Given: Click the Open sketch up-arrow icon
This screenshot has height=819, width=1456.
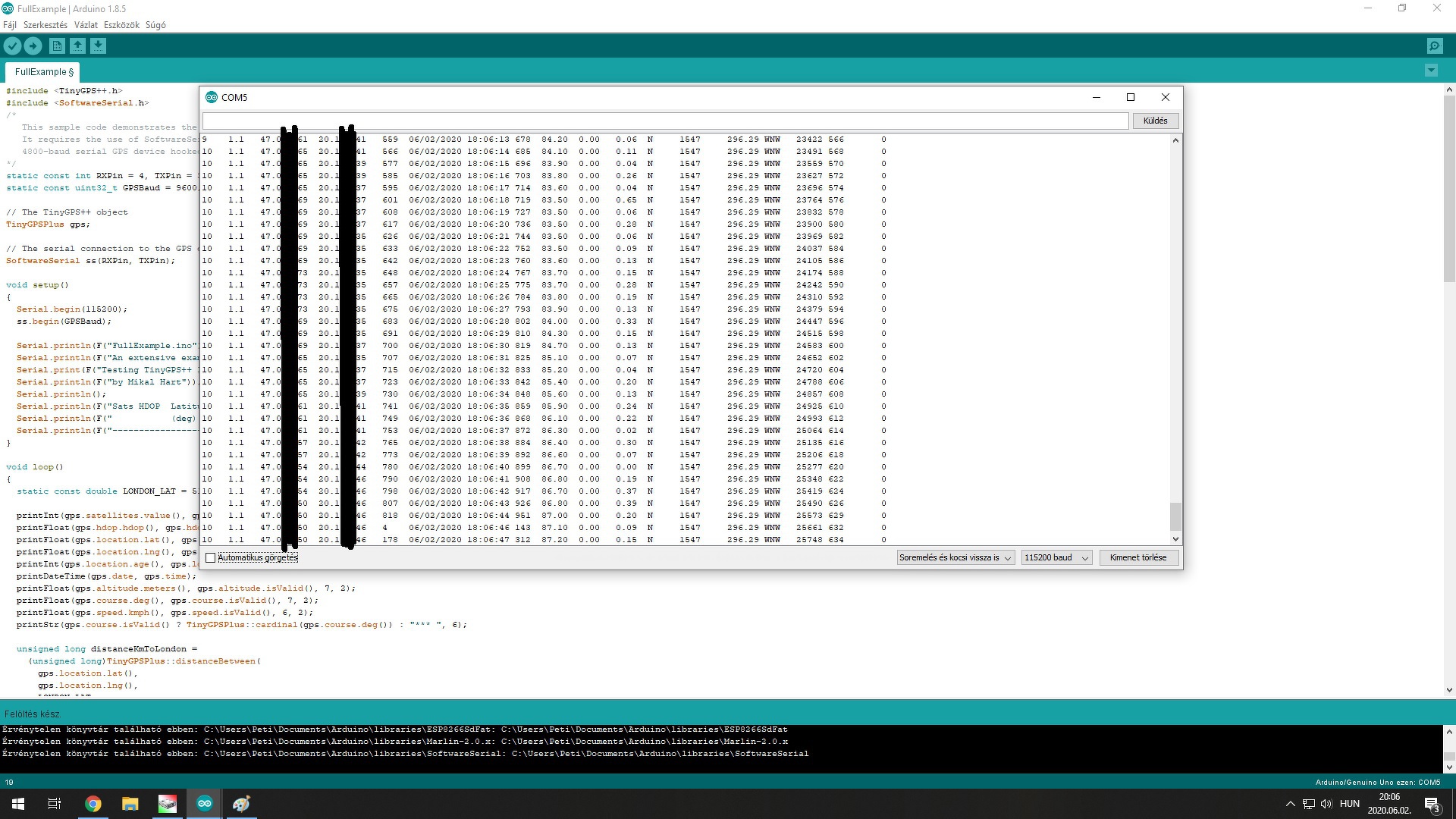Looking at the screenshot, I should point(77,46).
